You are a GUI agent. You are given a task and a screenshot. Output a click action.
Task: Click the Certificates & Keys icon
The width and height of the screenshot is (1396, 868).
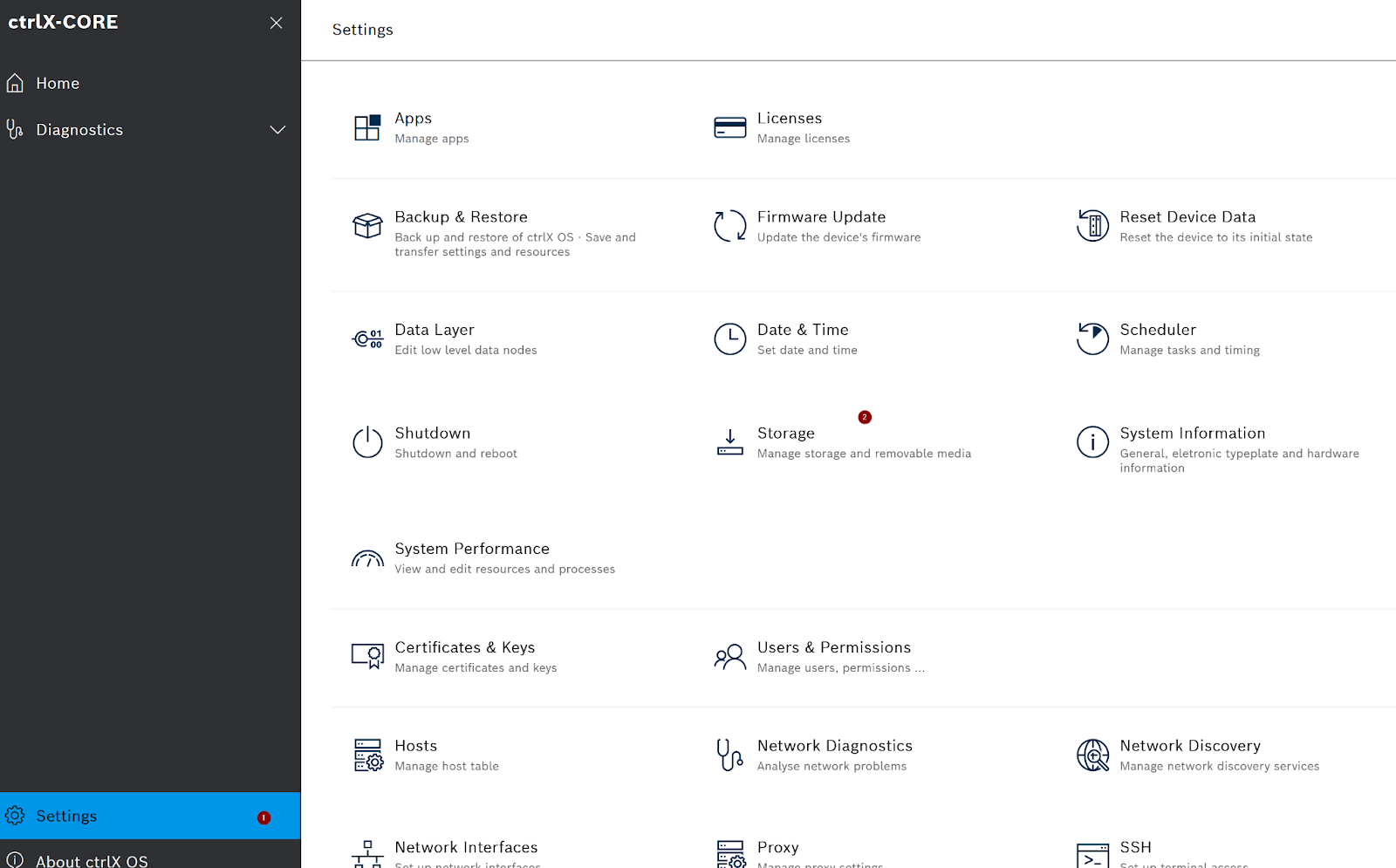coord(367,656)
